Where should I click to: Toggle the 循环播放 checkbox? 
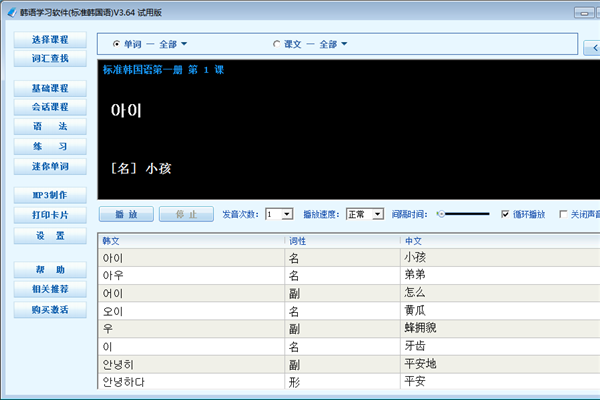coord(505,214)
